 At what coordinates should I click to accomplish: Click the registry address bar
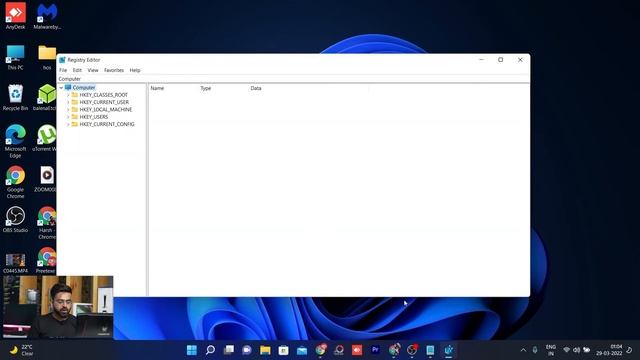tap(293, 79)
